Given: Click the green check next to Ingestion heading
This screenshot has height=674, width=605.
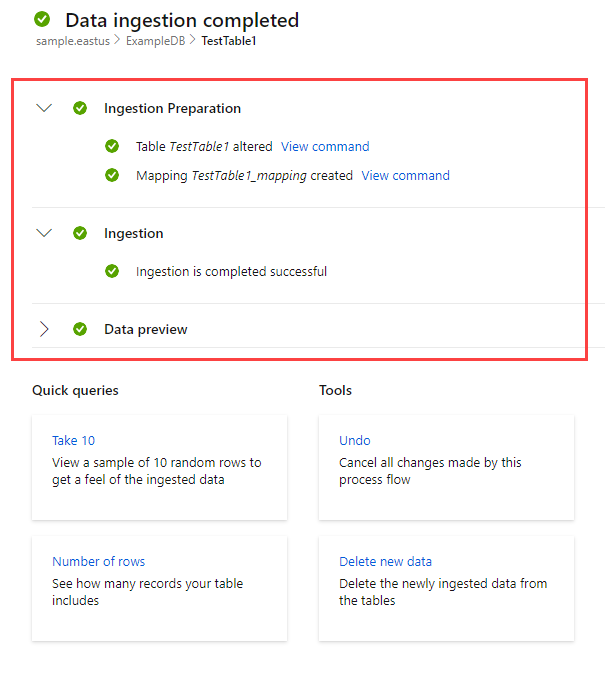Looking at the screenshot, I should [80, 233].
